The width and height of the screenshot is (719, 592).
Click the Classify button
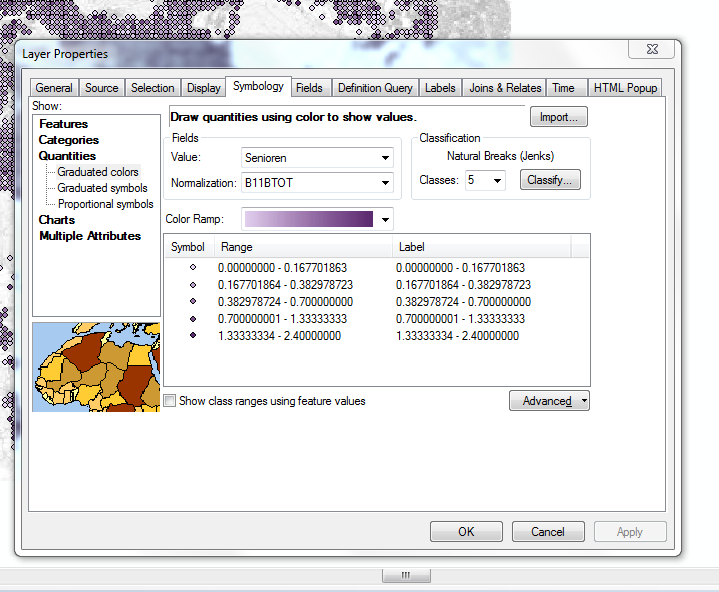click(x=550, y=181)
